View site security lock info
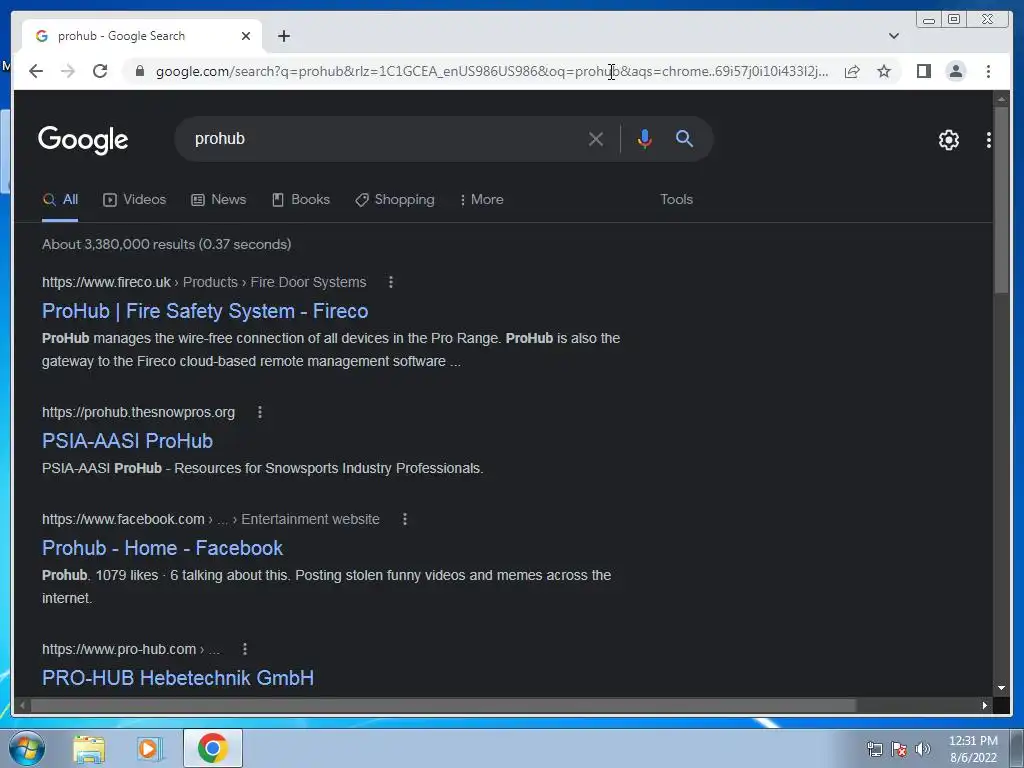1024x768 pixels. click(x=139, y=71)
